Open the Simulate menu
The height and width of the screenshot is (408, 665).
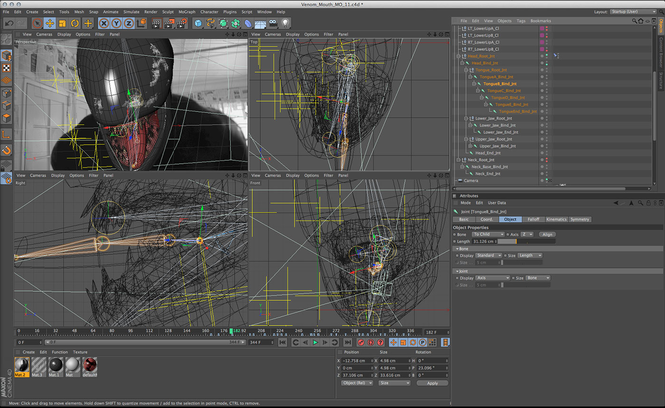click(x=131, y=12)
